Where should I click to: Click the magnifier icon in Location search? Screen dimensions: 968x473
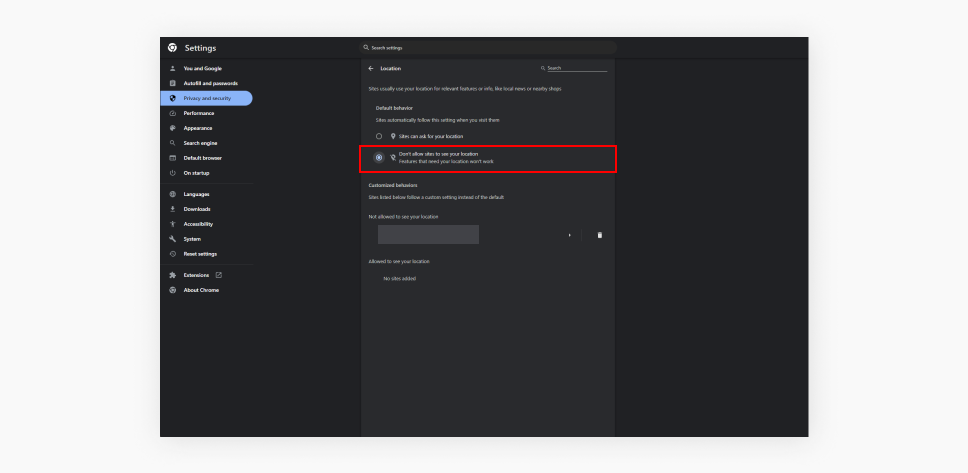click(x=543, y=69)
